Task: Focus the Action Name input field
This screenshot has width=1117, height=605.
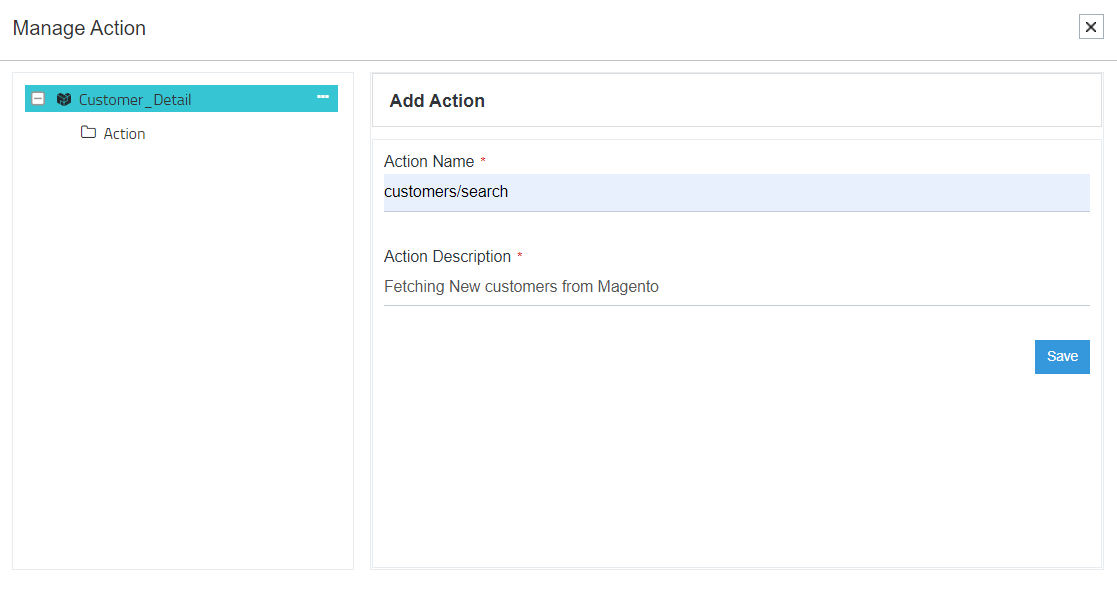Action: 736,192
